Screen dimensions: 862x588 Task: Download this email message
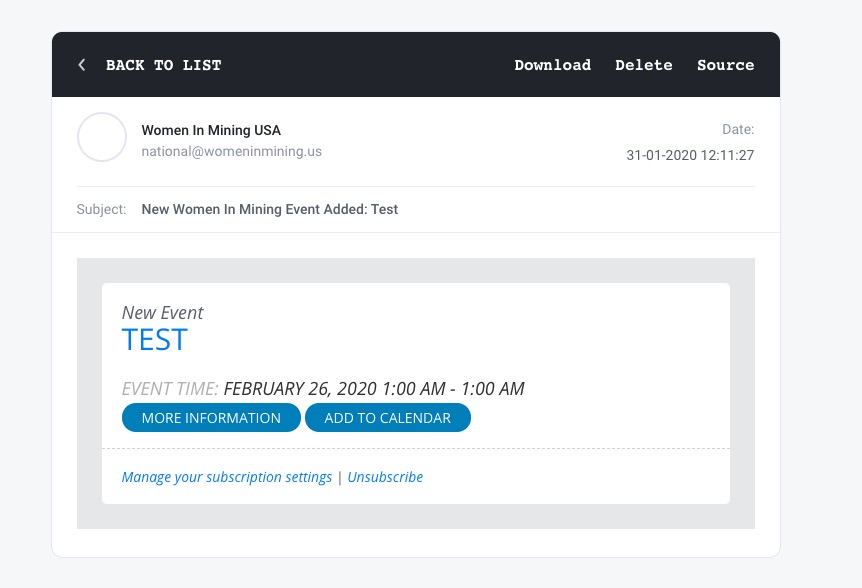[552, 65]
